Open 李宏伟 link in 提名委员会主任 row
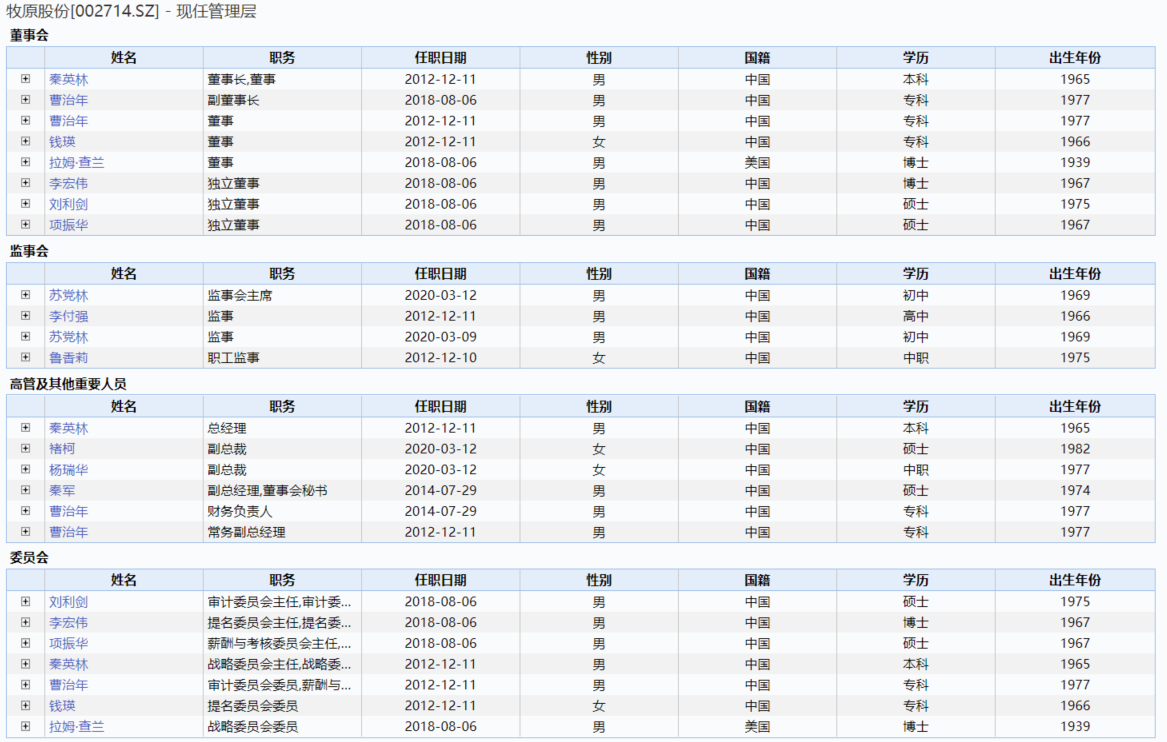Screen dimensions: 1167x742 (68, 623)
